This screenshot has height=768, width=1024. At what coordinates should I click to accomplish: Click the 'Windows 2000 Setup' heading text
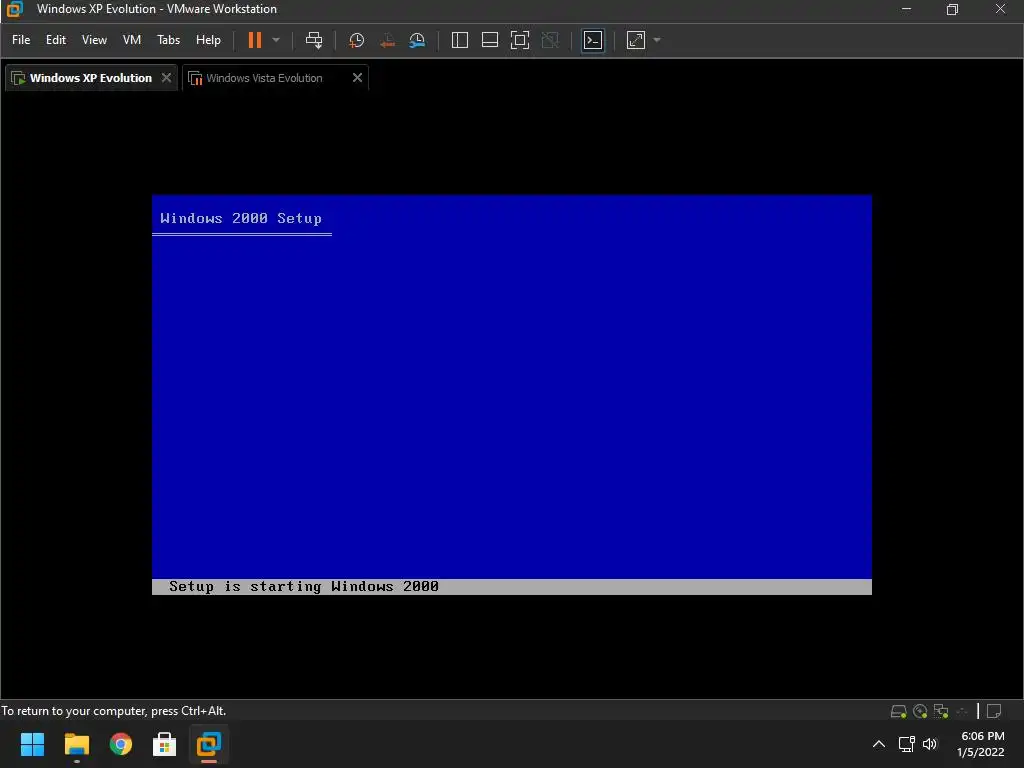[241, 218]
